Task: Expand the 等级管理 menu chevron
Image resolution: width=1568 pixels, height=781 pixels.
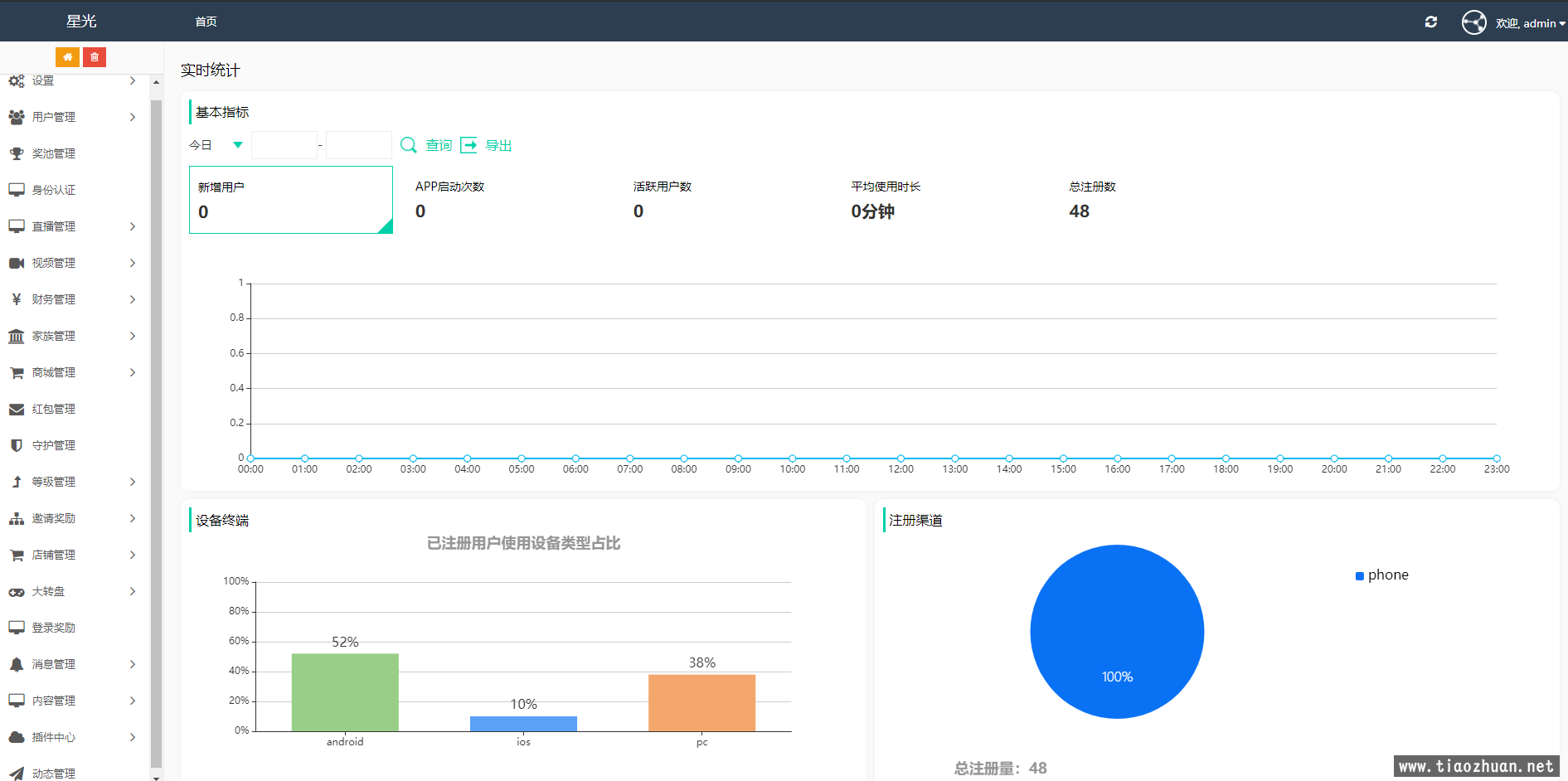Action: [133, 482]
